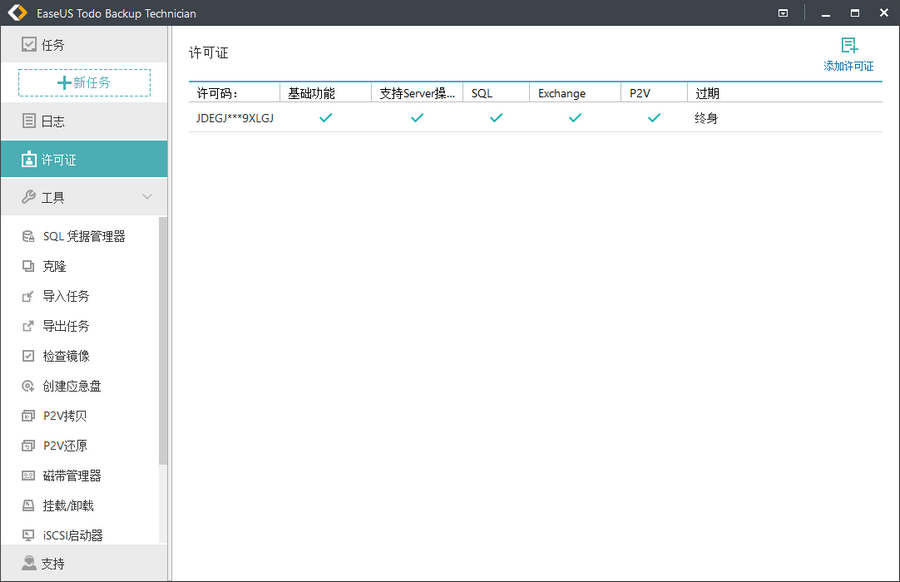Open P2V拷贝 copy tool
The image size is (900, 582).
point(65,416)
